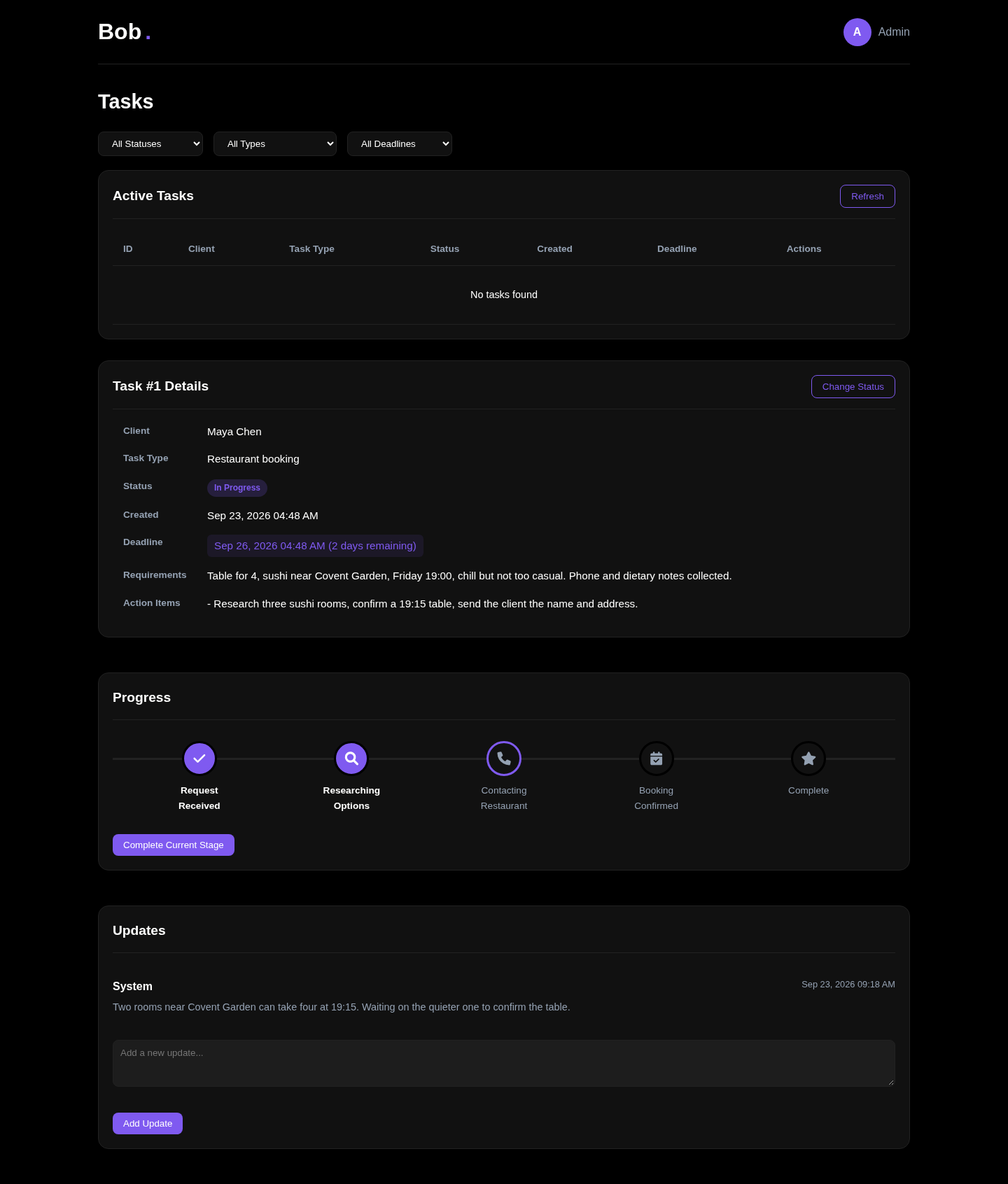Viewport: 1008px width, 1184px height.
Task: Click the Complete stage label
Action: [x=808, y=791]
